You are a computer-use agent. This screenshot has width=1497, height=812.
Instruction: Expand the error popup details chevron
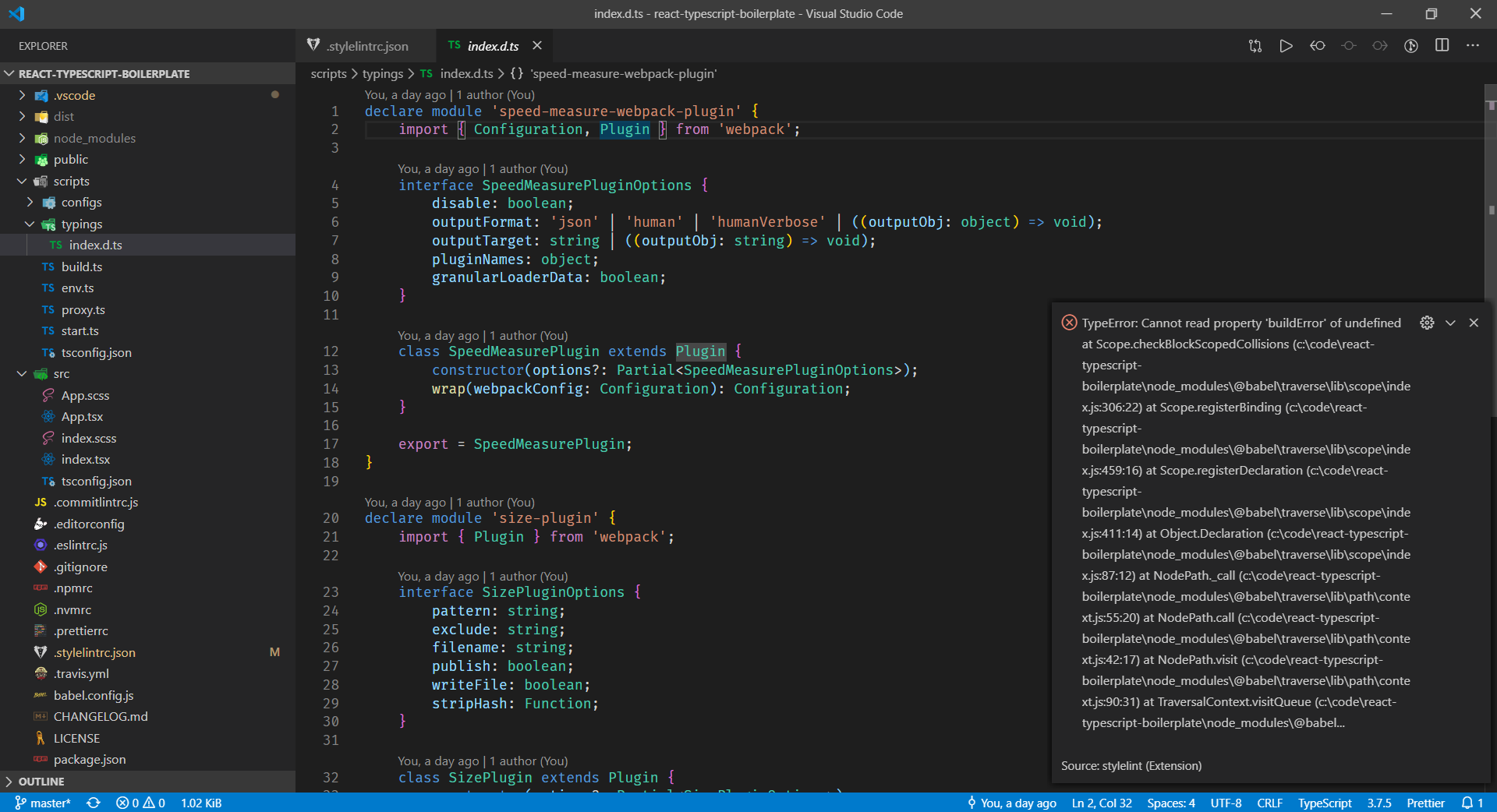coord(1450,323)
